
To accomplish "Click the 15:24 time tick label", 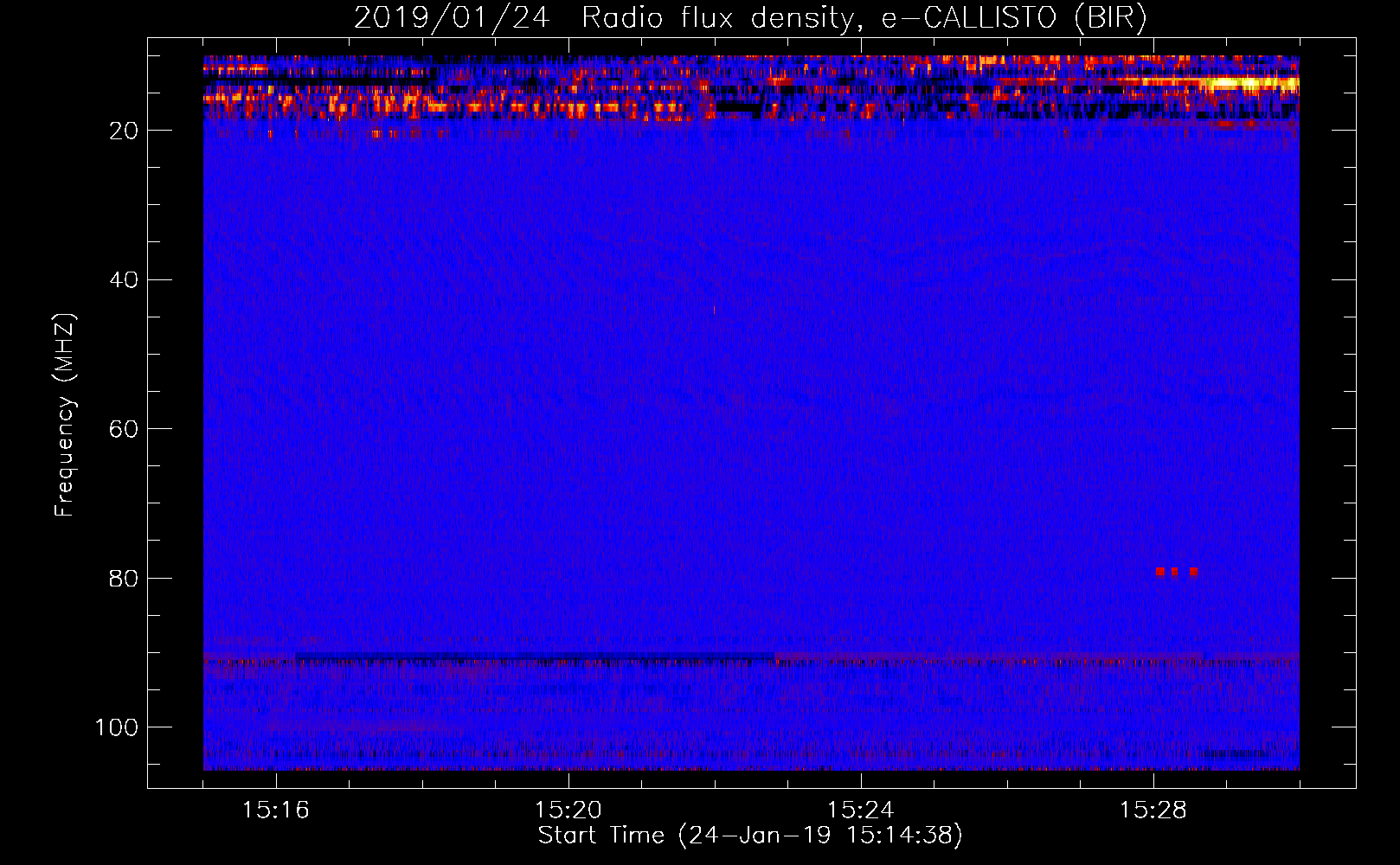I will pos(861,811).
